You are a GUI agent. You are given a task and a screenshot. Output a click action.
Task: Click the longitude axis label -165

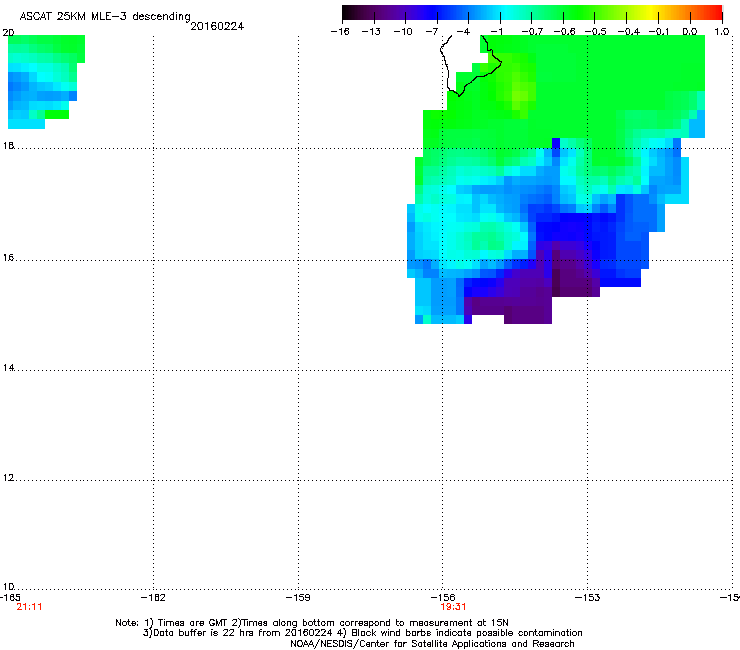[10, 597]
